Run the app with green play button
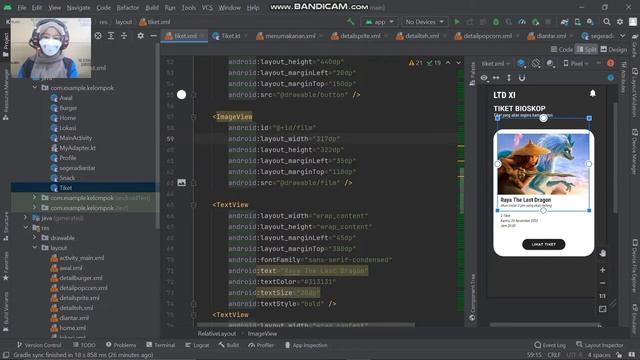Image resolution: width=640 pixels, height=360 pixels. coord(457,22)
